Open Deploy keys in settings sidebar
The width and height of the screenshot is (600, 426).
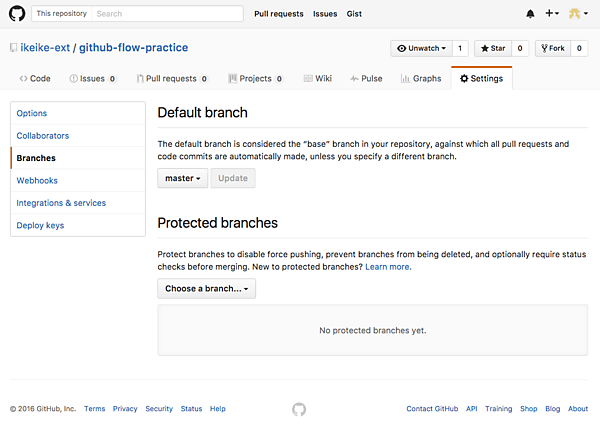pyautogui.click(x=40, y=226)
